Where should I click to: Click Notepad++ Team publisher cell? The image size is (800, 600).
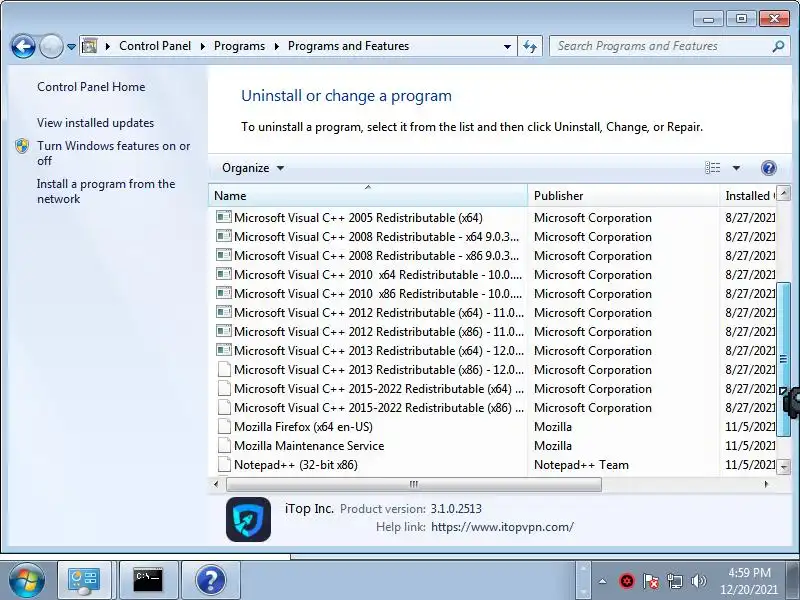[x=581, y=465]
